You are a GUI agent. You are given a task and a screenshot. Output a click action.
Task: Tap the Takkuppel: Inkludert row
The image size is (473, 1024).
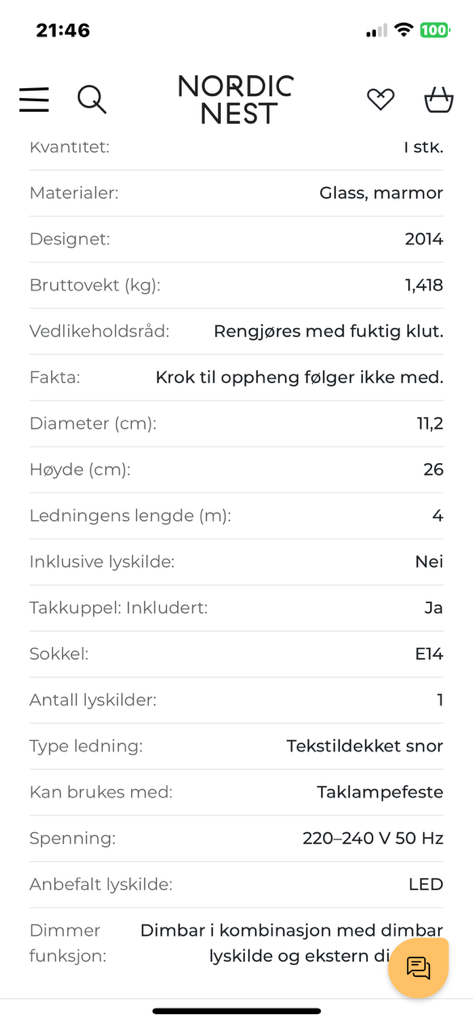(x=236, y=608)
